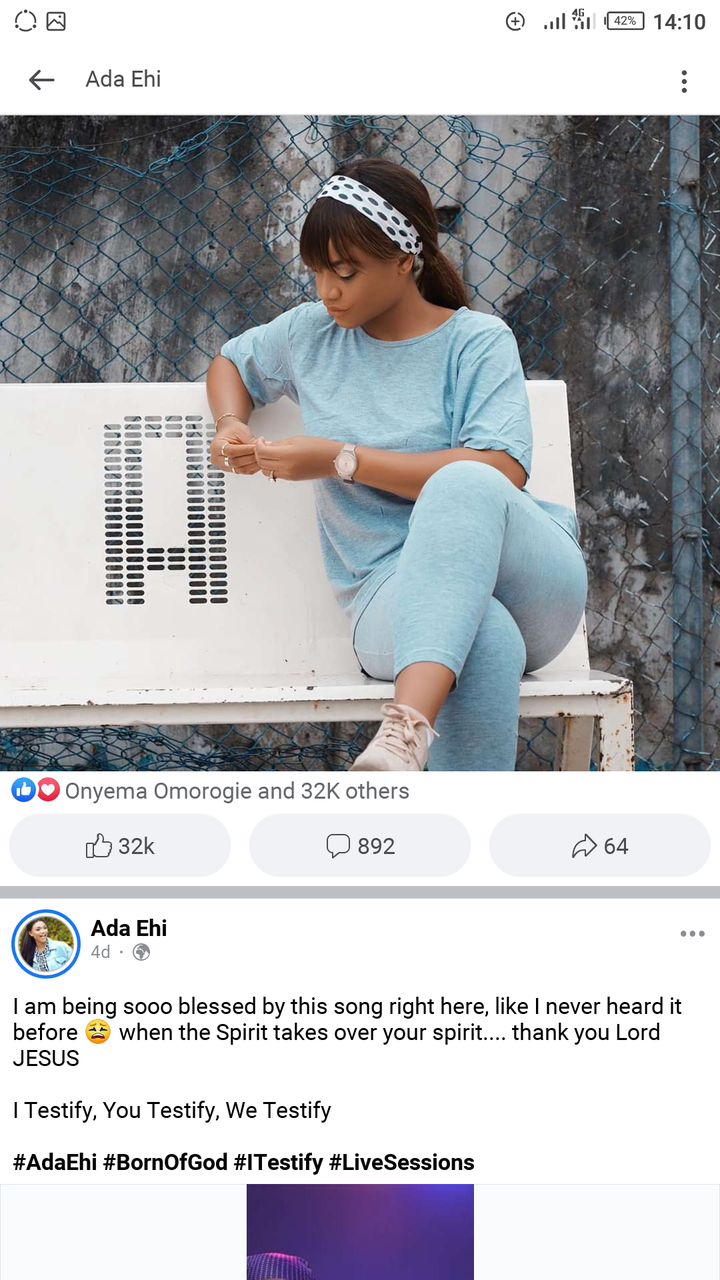Tap the Ada Ehi author name on post
The image size is (720, 1280).
pos(129,928)
